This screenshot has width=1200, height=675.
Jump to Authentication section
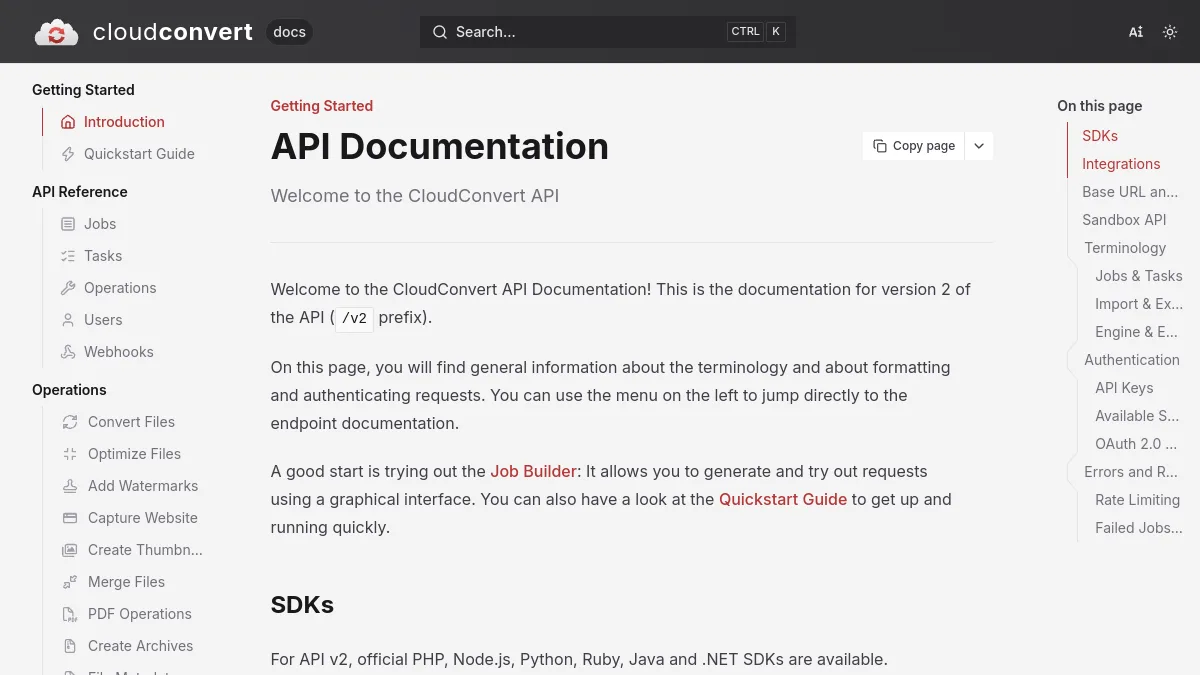[1132, 360]
